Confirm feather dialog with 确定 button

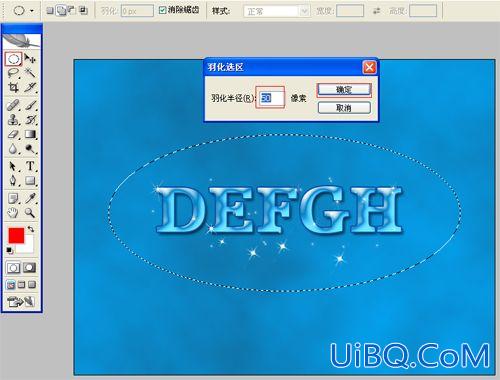click(x=344, y=90)
